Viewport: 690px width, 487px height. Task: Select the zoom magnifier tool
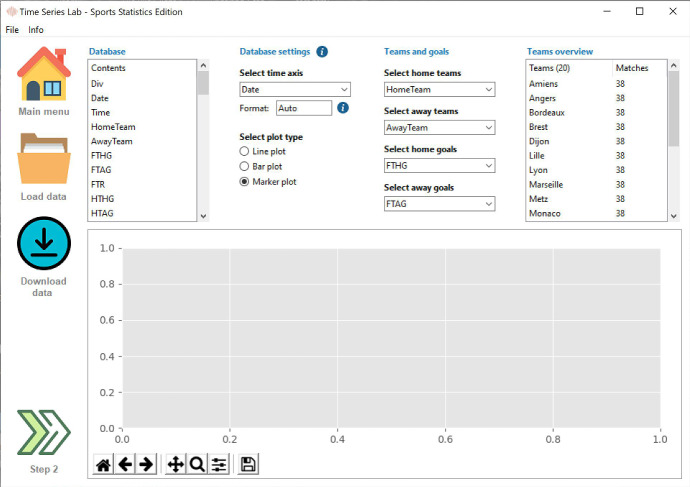pos(197,464)
